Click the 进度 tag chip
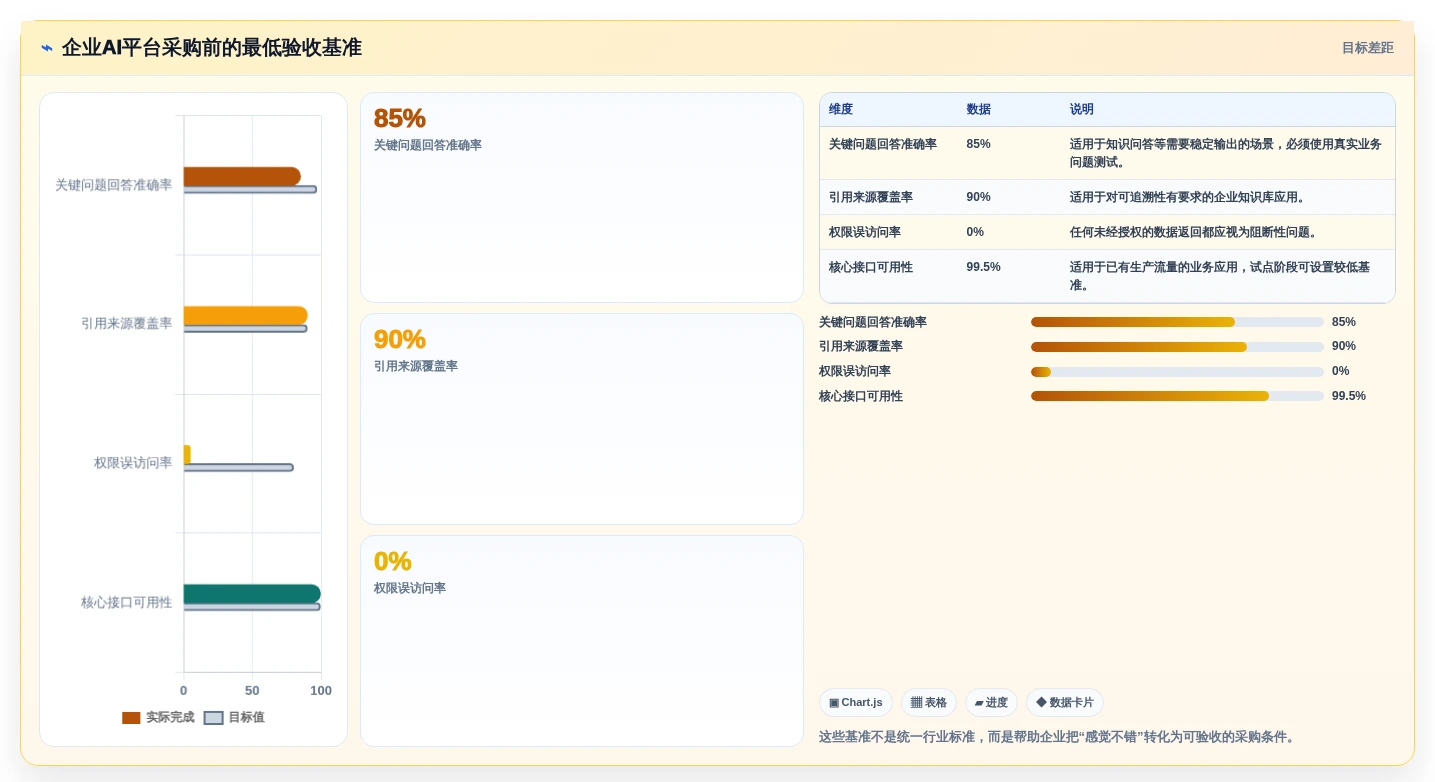The height and width of the screenshot is (782, 1435). pyautogui.click(x=991, y=703)
